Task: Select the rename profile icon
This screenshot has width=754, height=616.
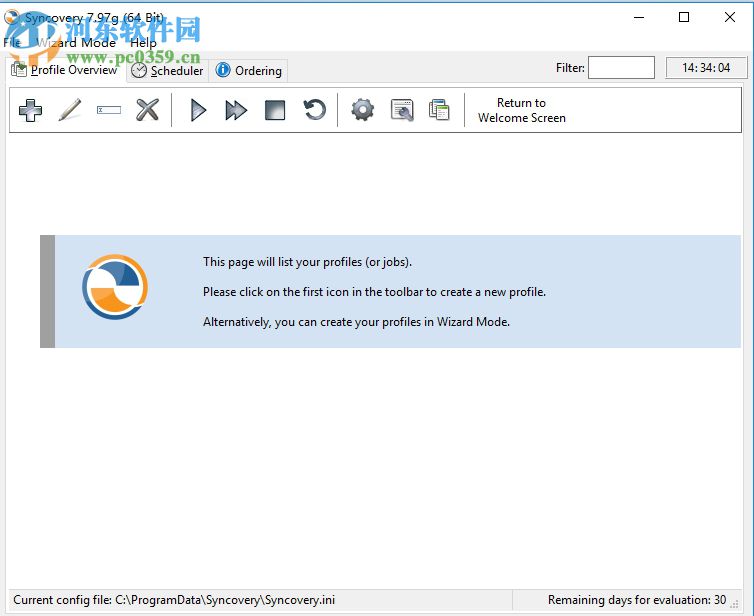Action: tap(109, 110)
